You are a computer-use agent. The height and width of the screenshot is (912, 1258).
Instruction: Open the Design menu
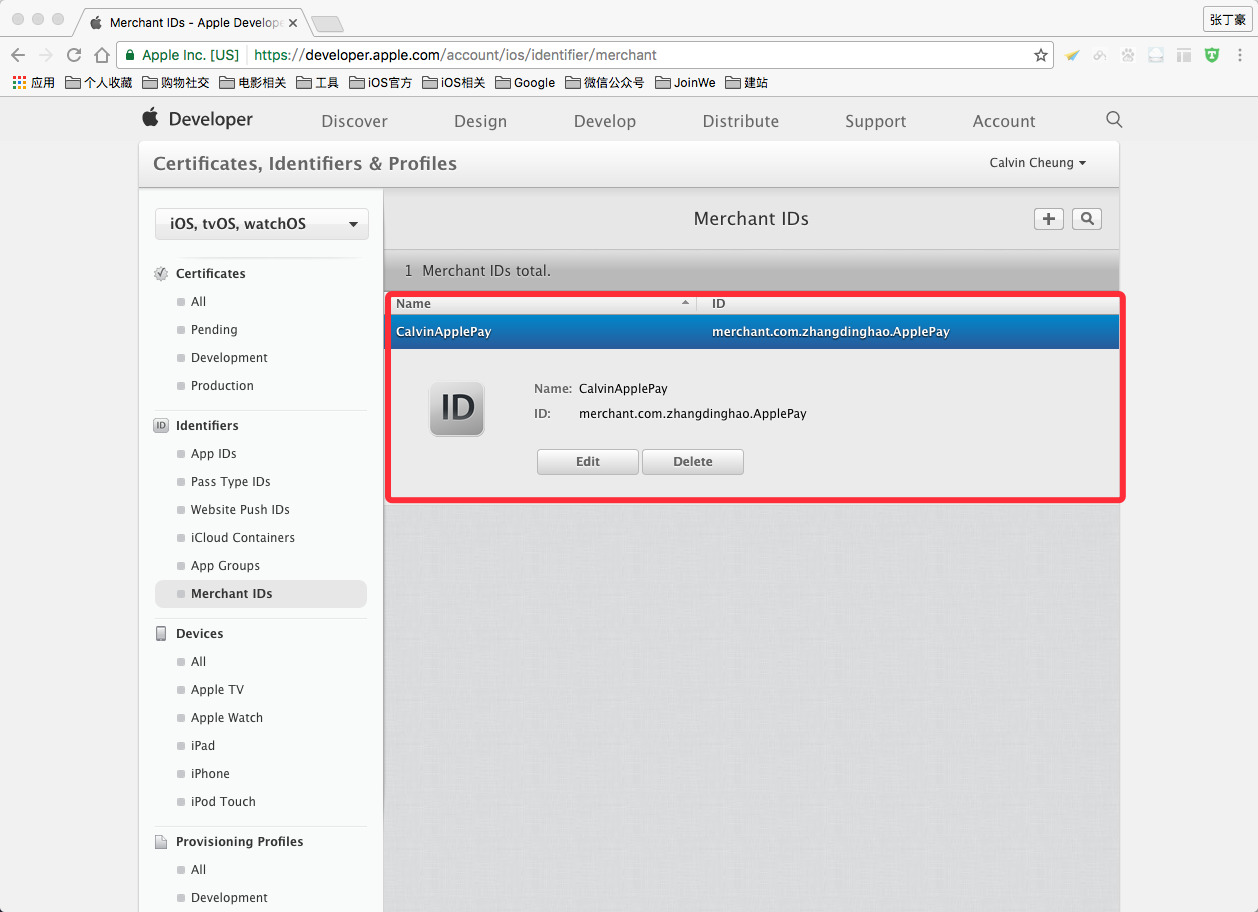[480, 121]
